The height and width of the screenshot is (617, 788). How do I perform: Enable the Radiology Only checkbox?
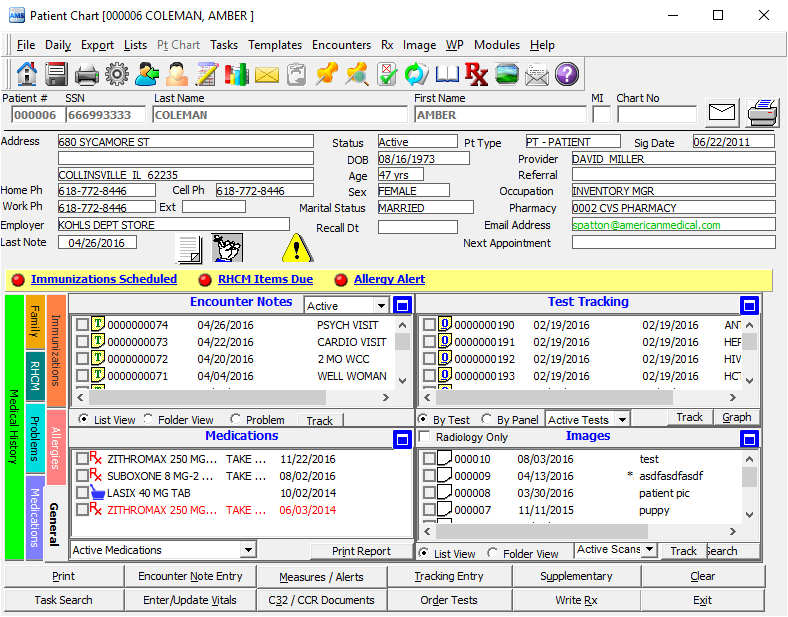point(425,437)
